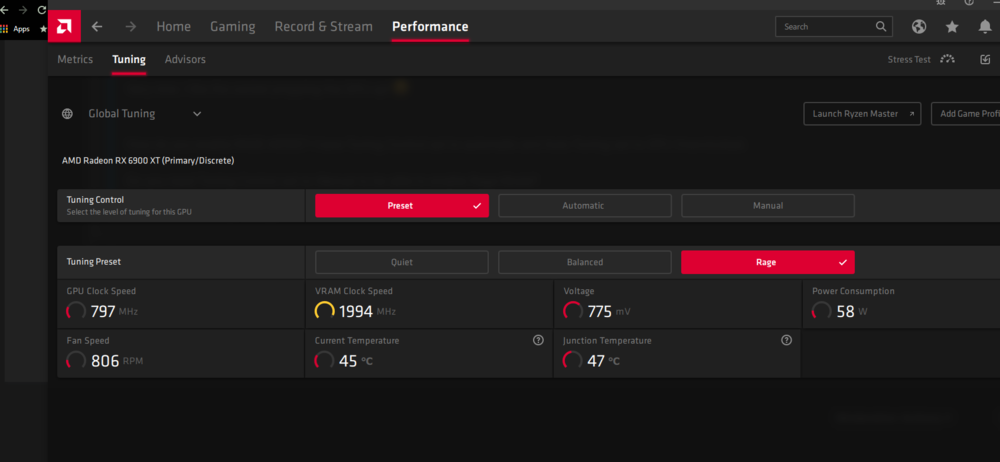1000x462 pixels.
Task: Focus the Search input field
Action: [834, 27]
